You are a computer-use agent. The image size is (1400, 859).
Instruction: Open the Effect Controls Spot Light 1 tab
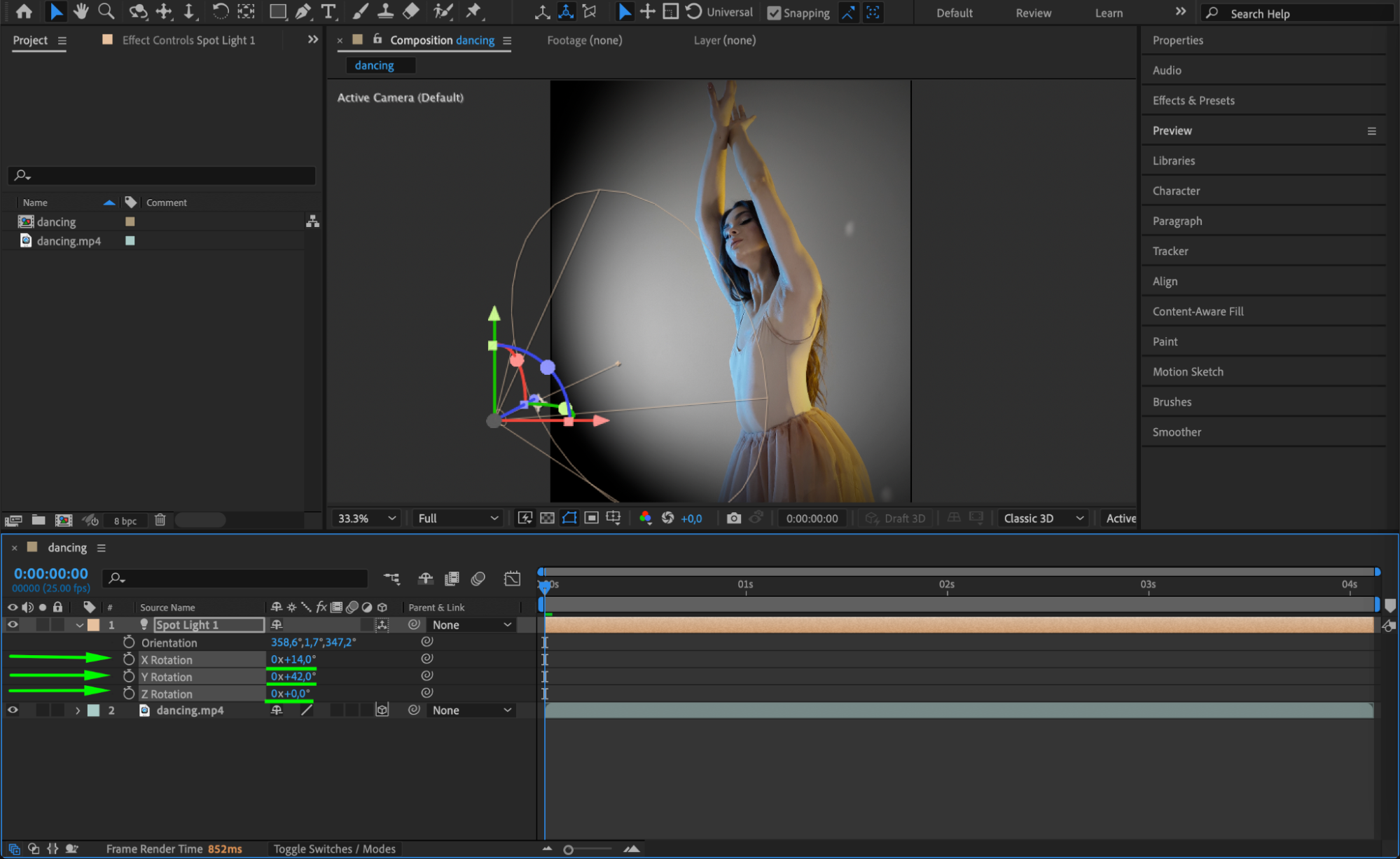[188, 40]
